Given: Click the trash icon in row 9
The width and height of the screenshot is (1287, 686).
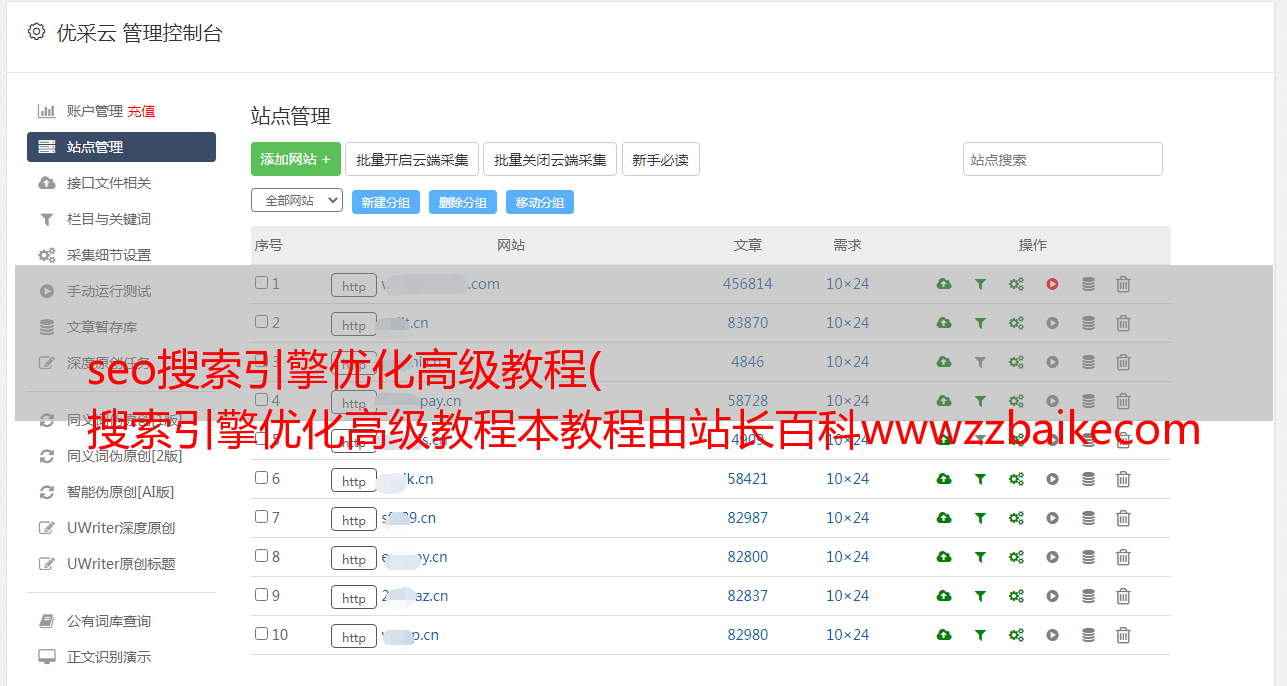Looking at the screenshot, I should pos(1123,596).
